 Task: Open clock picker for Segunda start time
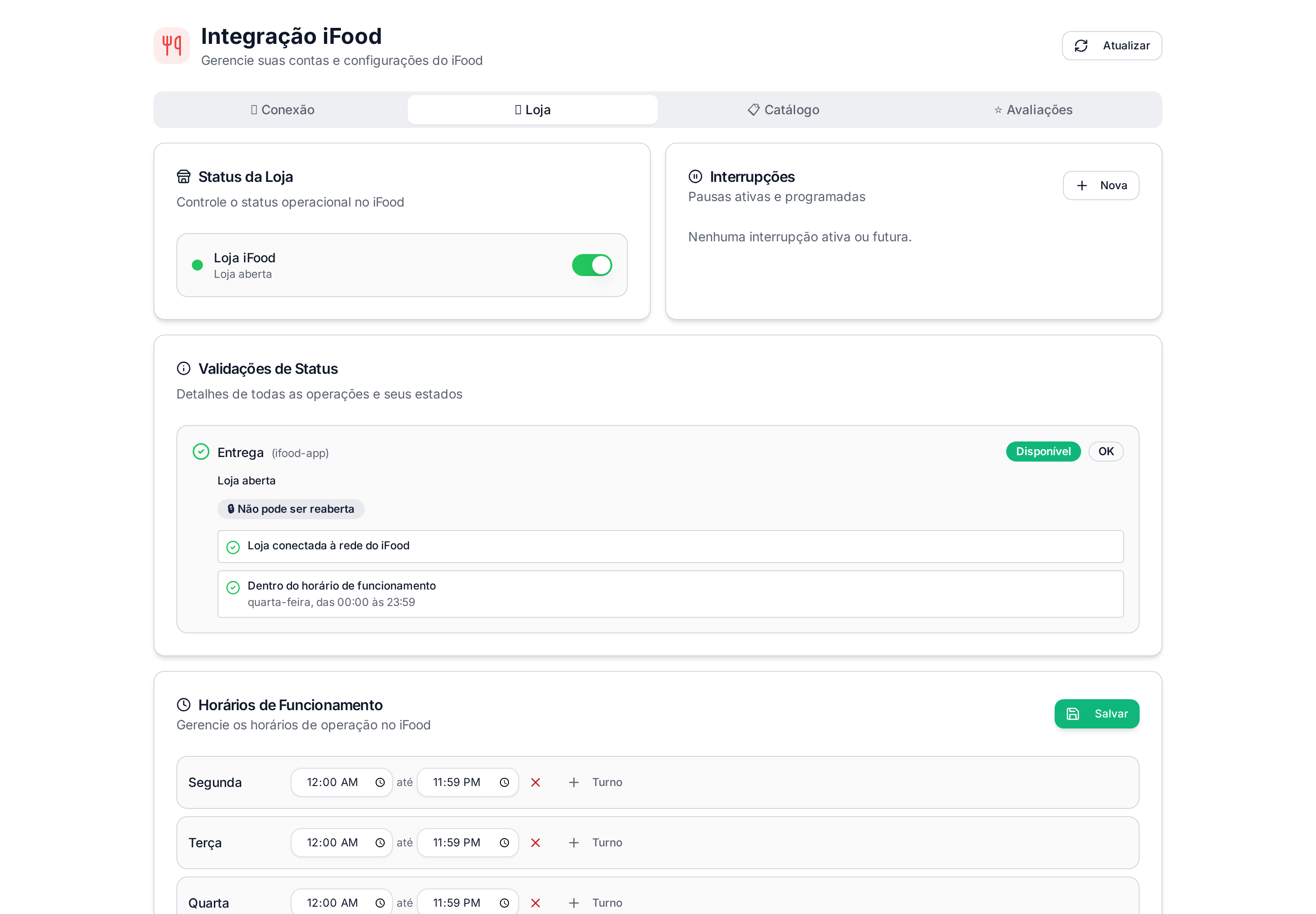pyautogui.click(x=380, y=782)
